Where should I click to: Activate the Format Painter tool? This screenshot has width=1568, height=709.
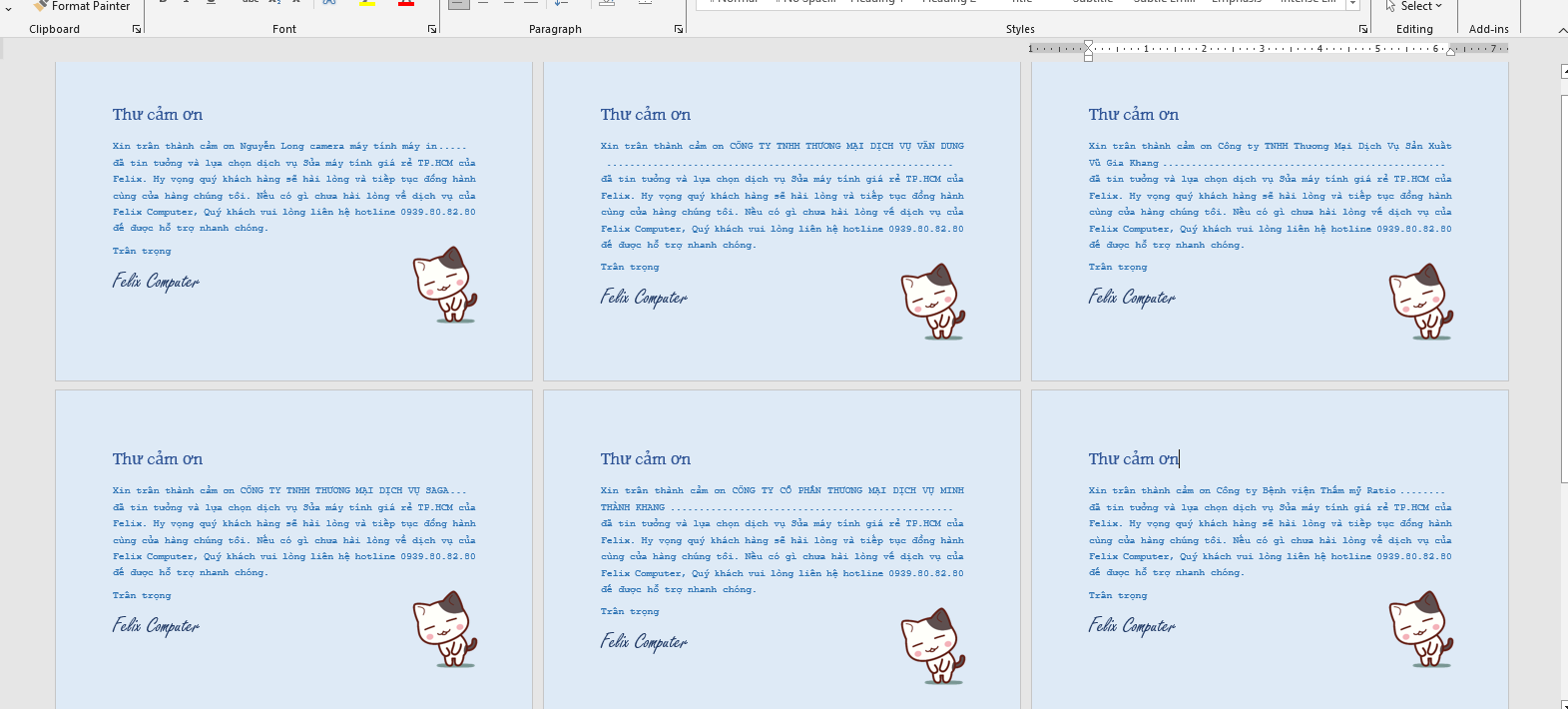coord(82,6)
